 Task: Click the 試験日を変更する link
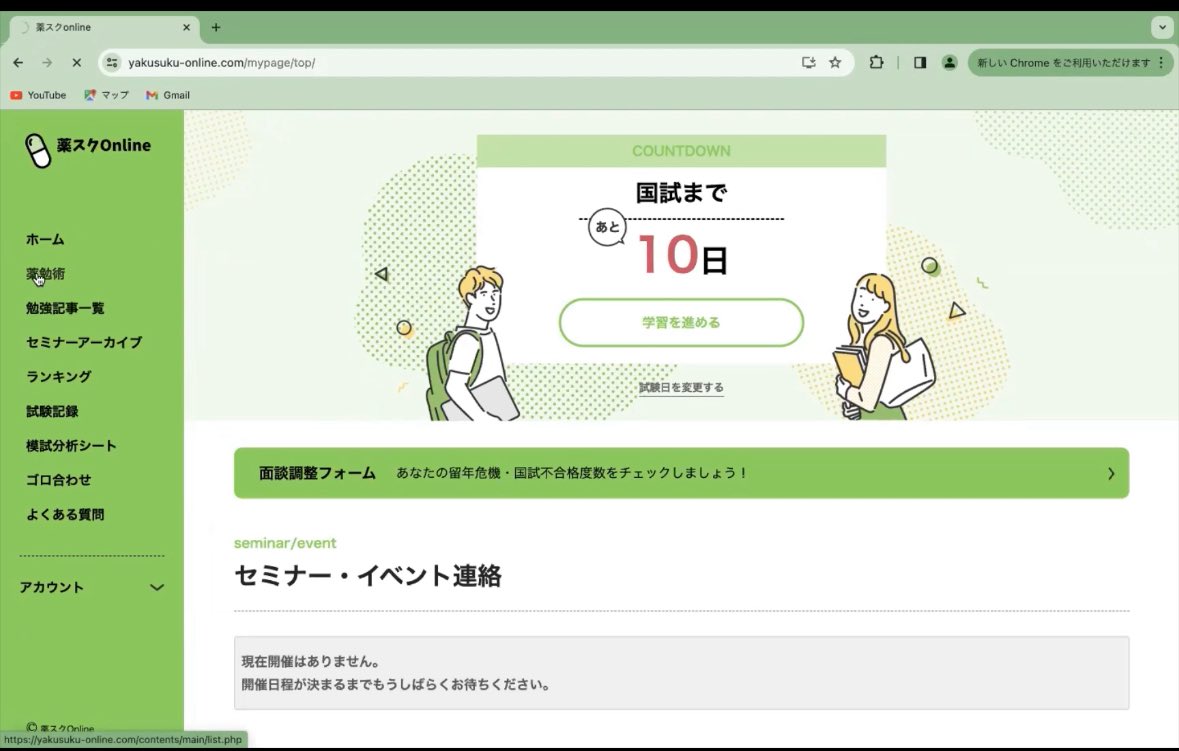coord(681,387)
